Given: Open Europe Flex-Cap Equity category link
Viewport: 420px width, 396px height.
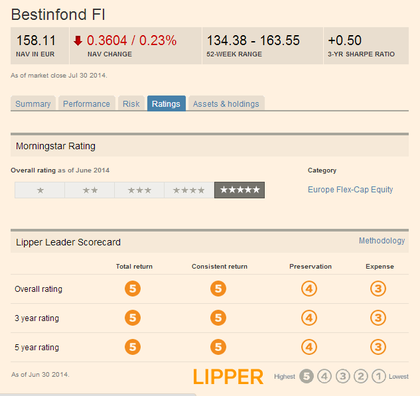Looking at the screenshot, I should pos(350,190).
